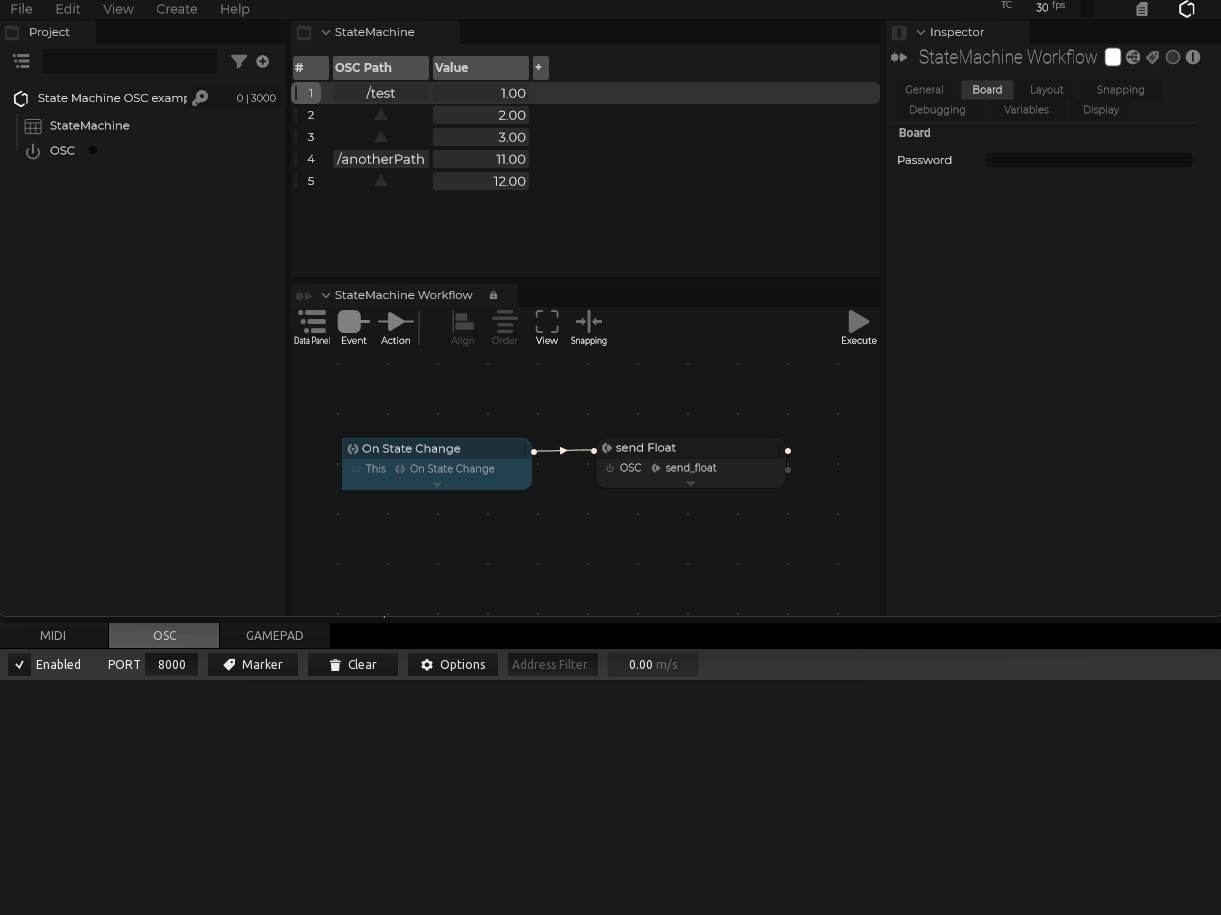The width and height of the screenshot is (1221, 915).
Task: Add a new column with plus button
Action: tap(539, 67)
